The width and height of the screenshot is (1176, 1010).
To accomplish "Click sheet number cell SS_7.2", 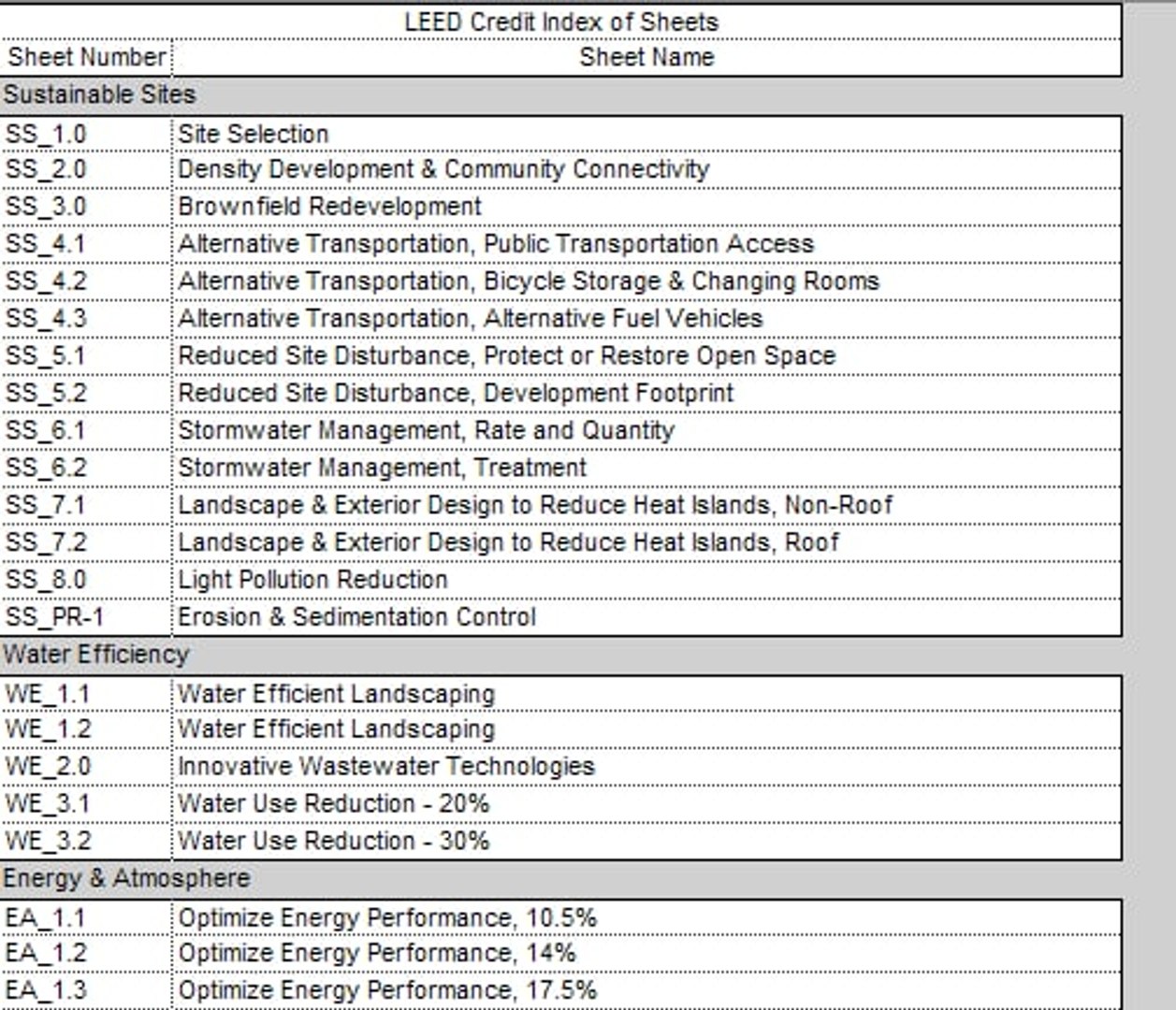I will click(x=87, y=542).
